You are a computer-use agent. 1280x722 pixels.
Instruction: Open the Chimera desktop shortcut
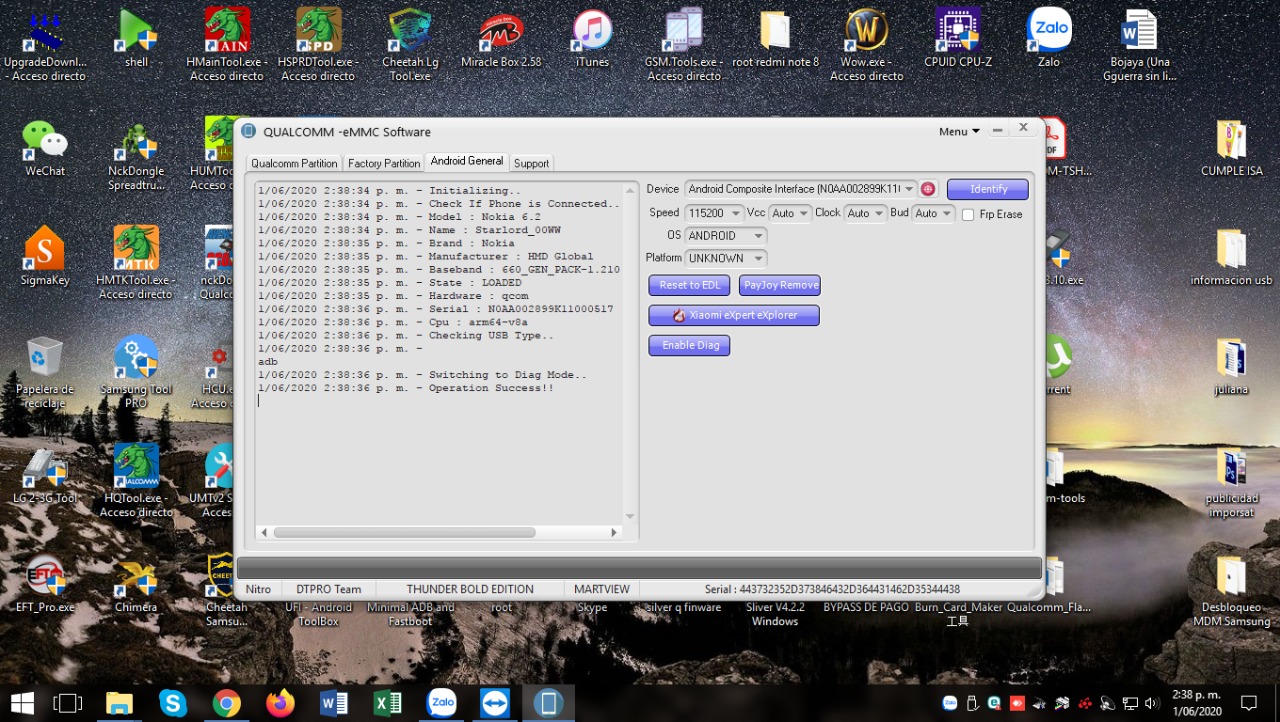coord(136,585)
